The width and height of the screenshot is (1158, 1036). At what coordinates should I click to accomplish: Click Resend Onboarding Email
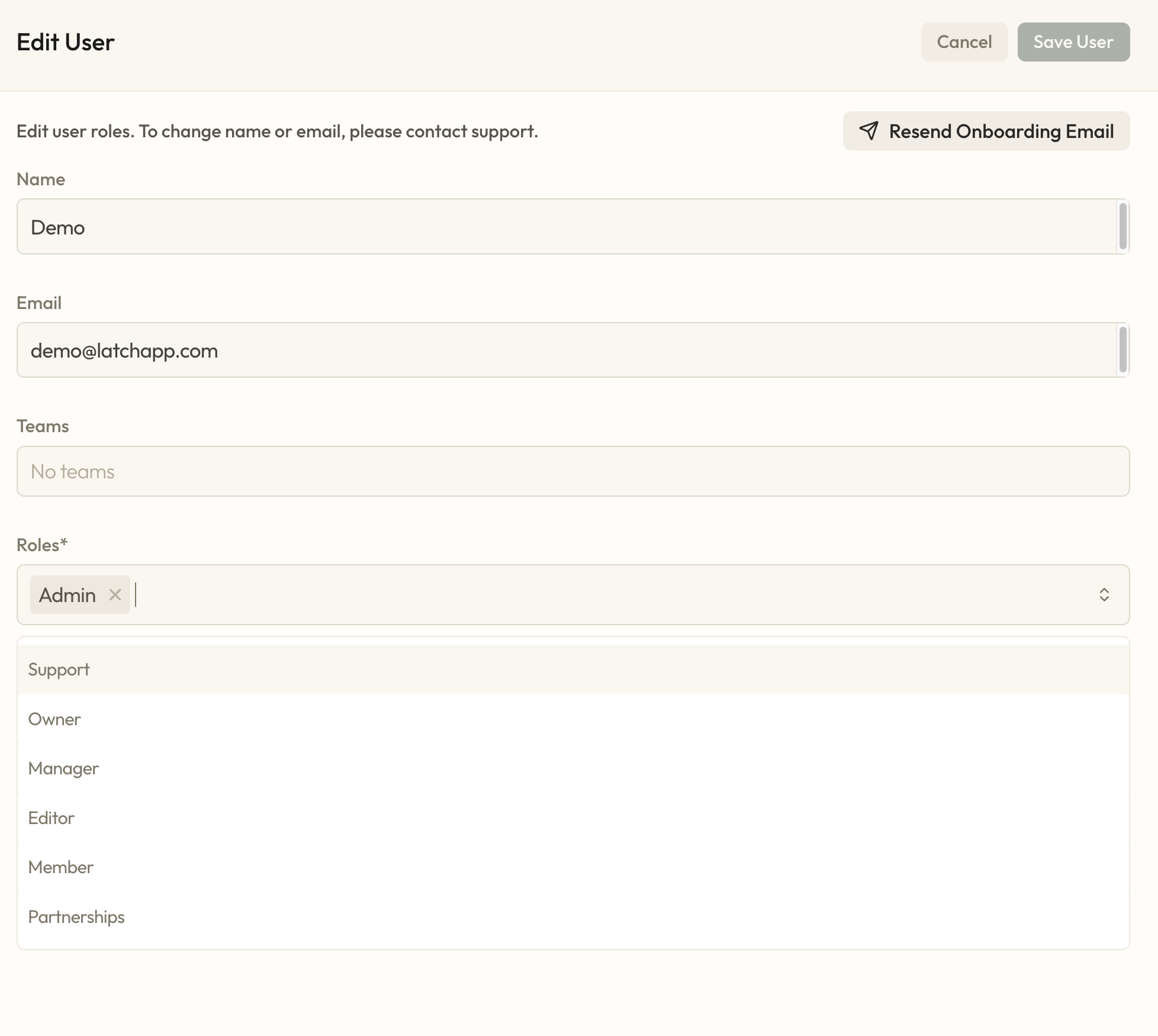(x=986, y=131)
